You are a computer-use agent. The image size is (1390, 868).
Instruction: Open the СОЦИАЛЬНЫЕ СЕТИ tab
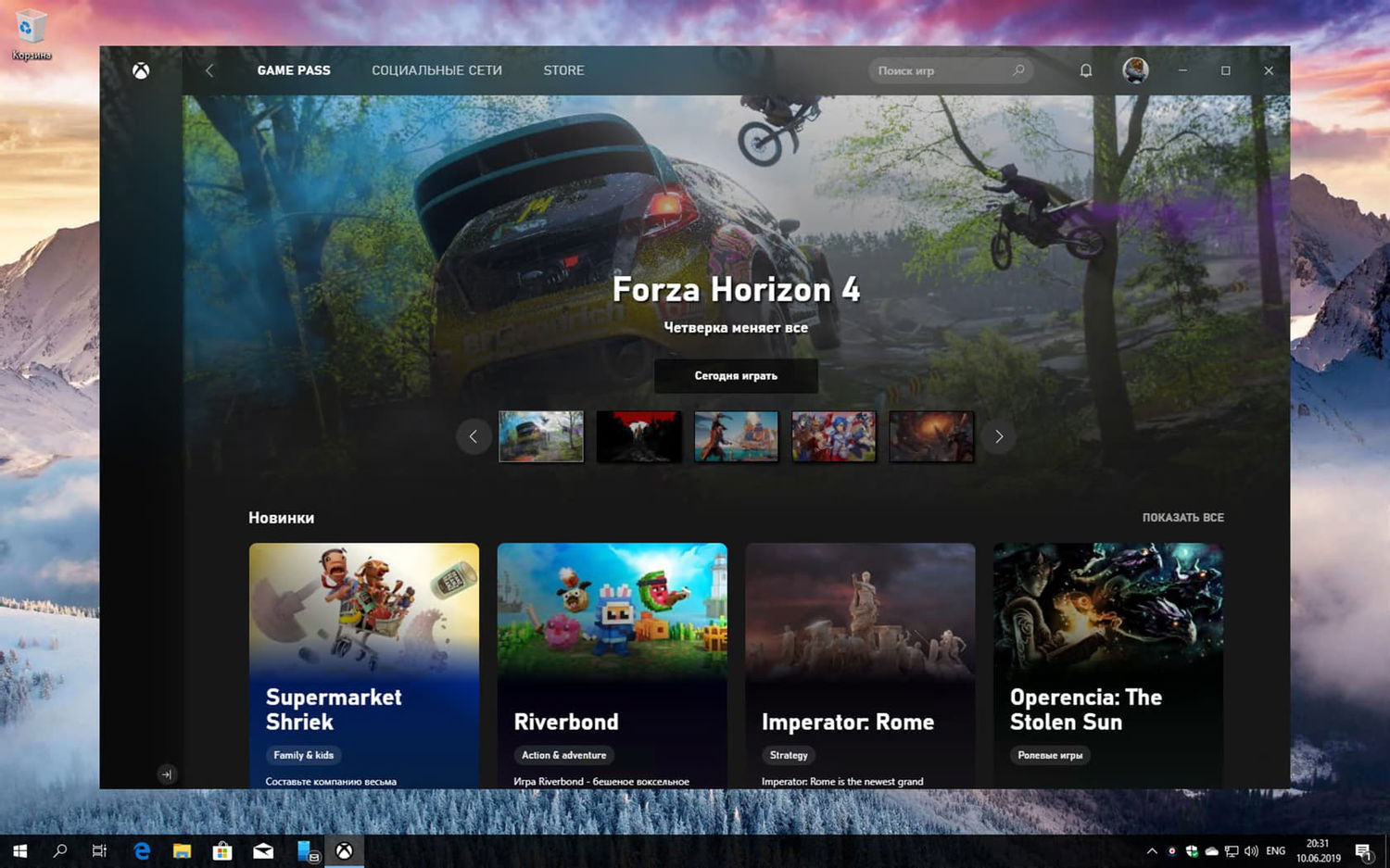(x=437, y=70)
